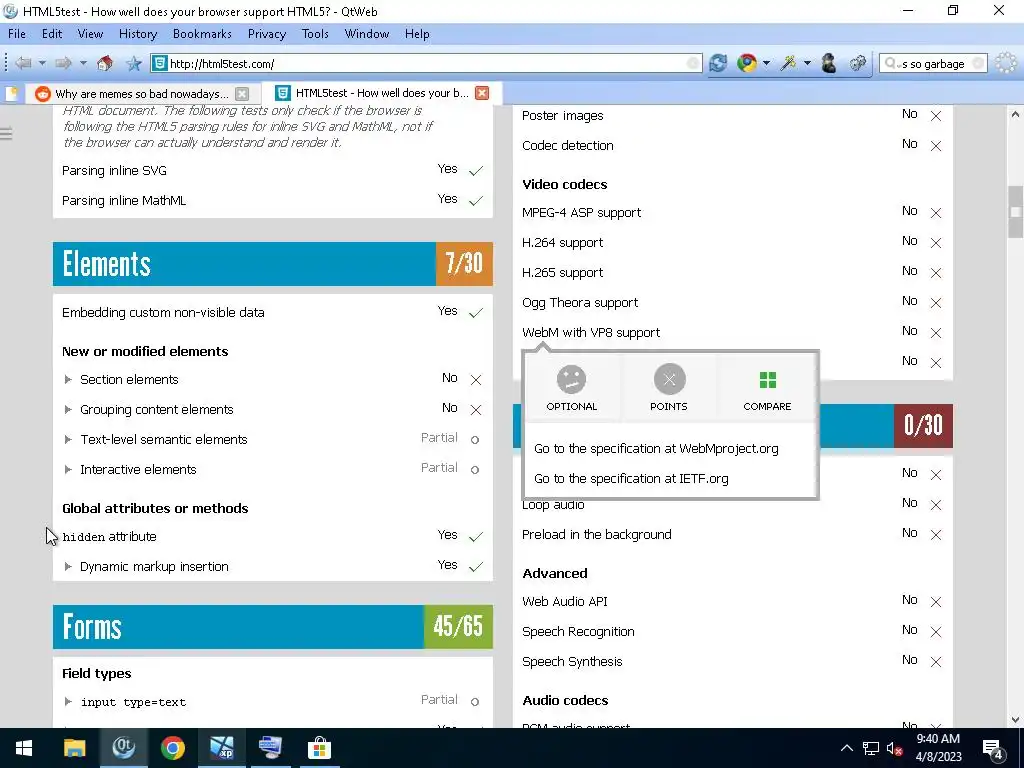The image size is (1024, 768).
Task: Click the scroll up arrow
Action: point(1015,114)
